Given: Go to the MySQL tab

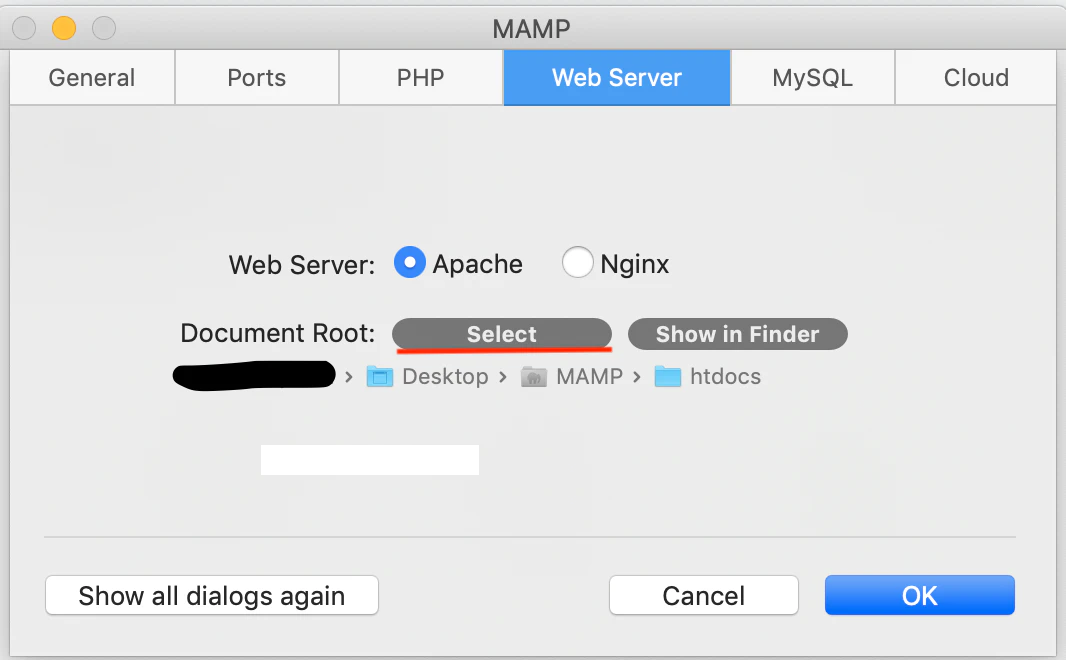Looking at the screenshot, I should click(x=812, y=77).
